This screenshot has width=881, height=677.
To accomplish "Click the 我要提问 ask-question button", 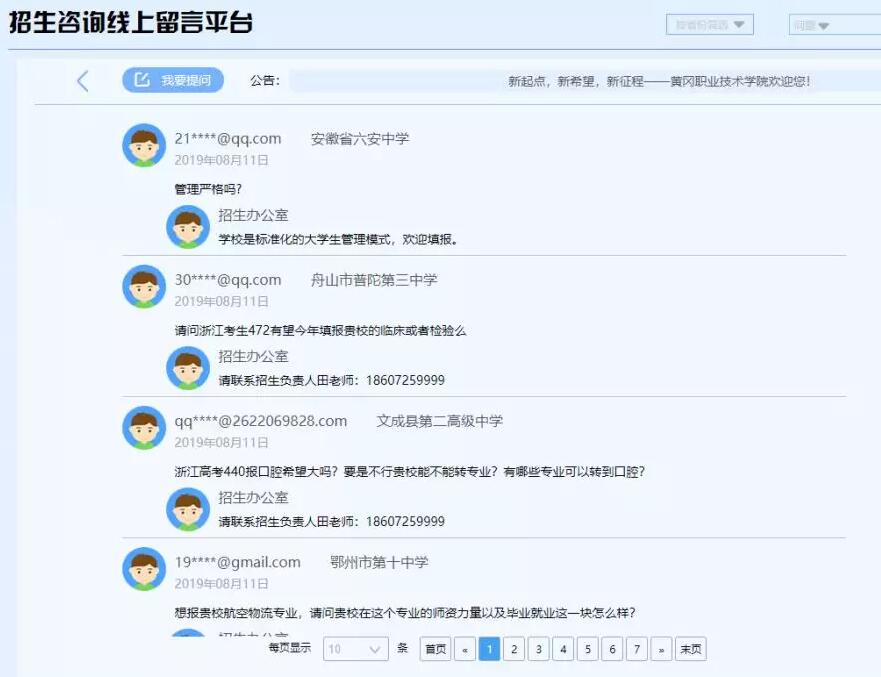I will tap(173, 80).
